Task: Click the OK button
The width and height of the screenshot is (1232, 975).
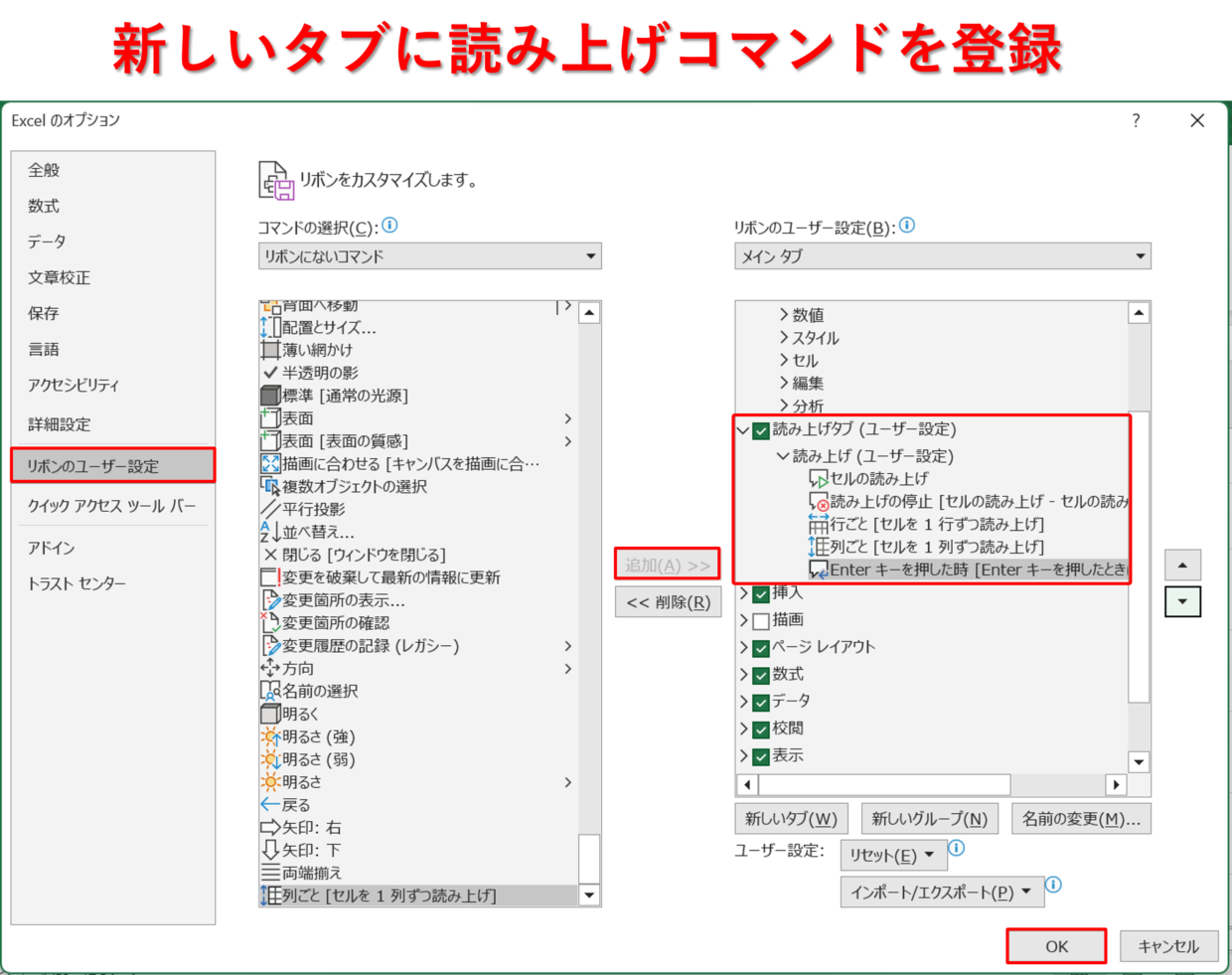Action: click(x=1056, y=946)
